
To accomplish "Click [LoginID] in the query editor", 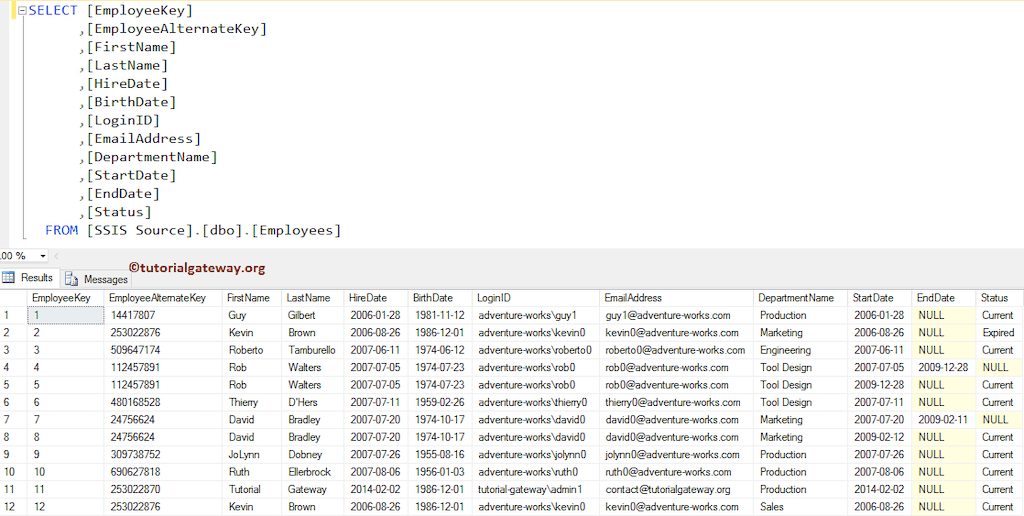I will [x=123, y=120].
